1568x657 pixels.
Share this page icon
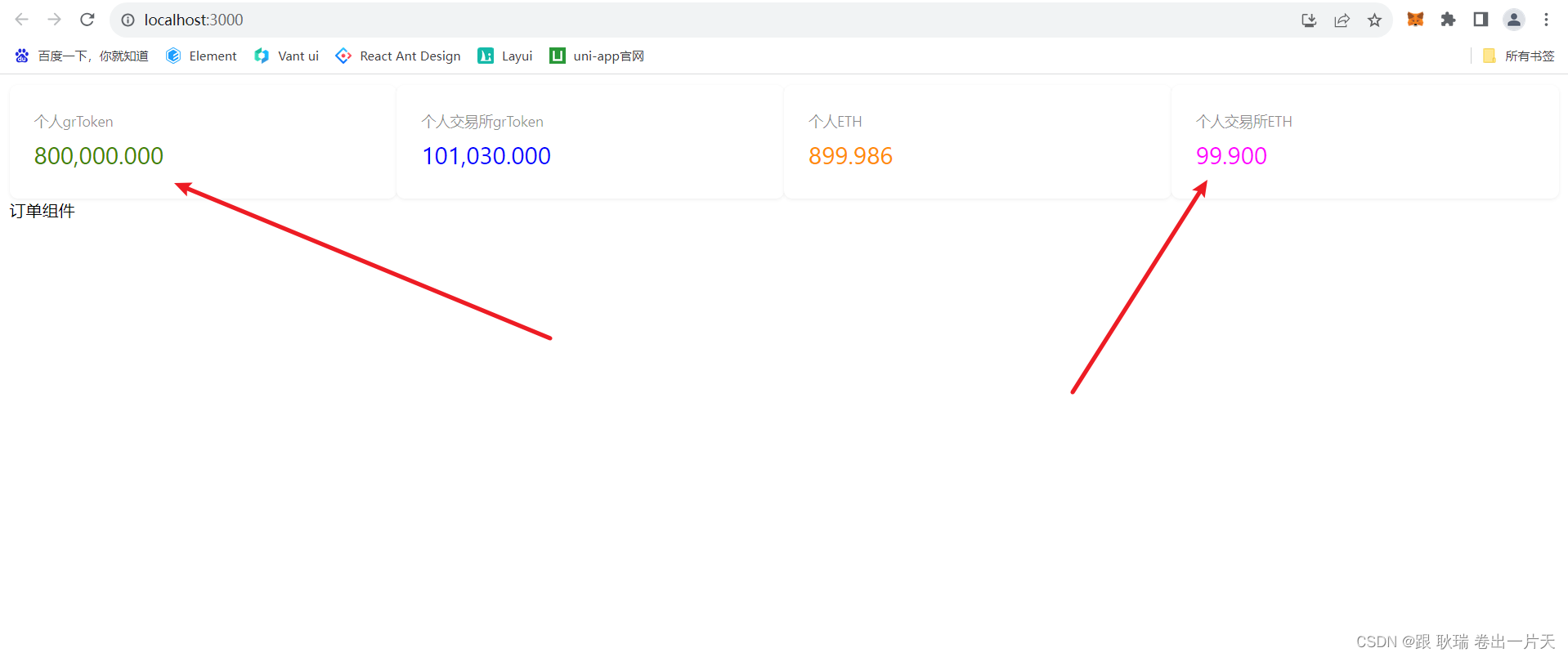tap(1342, 20)
